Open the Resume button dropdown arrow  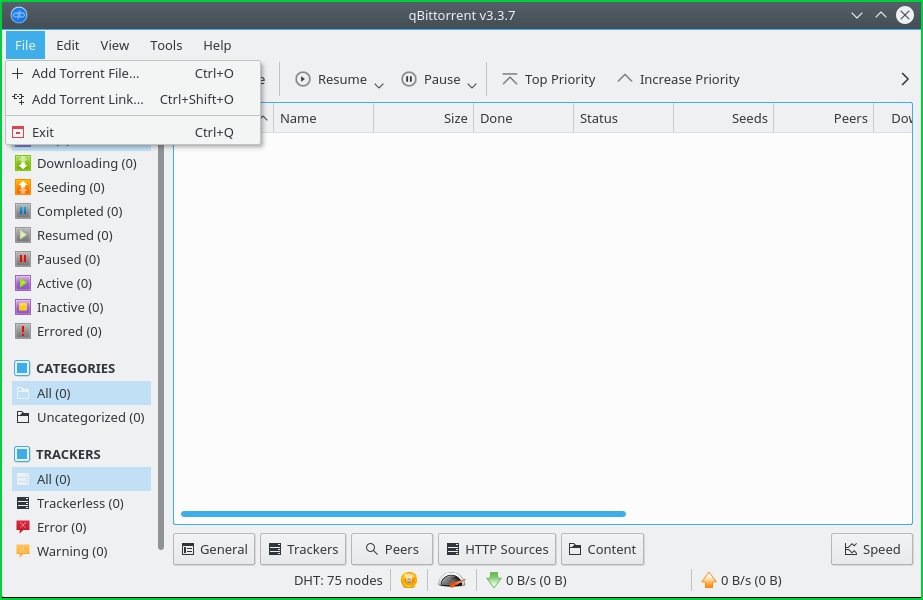[378, 82]
